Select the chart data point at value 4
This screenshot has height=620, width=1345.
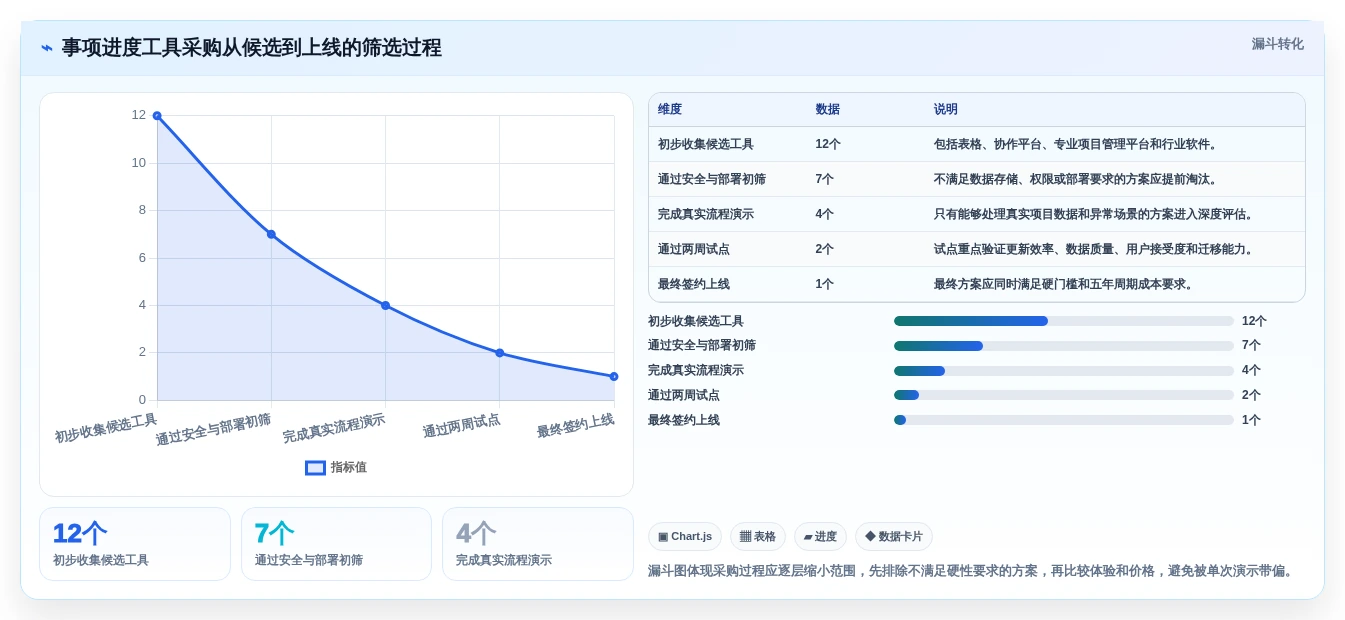tap(385, 305)
